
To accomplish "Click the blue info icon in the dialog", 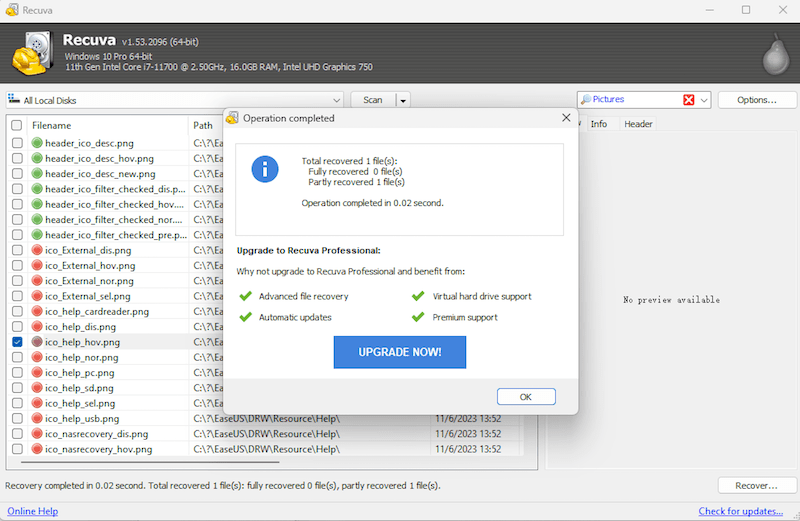I will [x=265, y=169].
